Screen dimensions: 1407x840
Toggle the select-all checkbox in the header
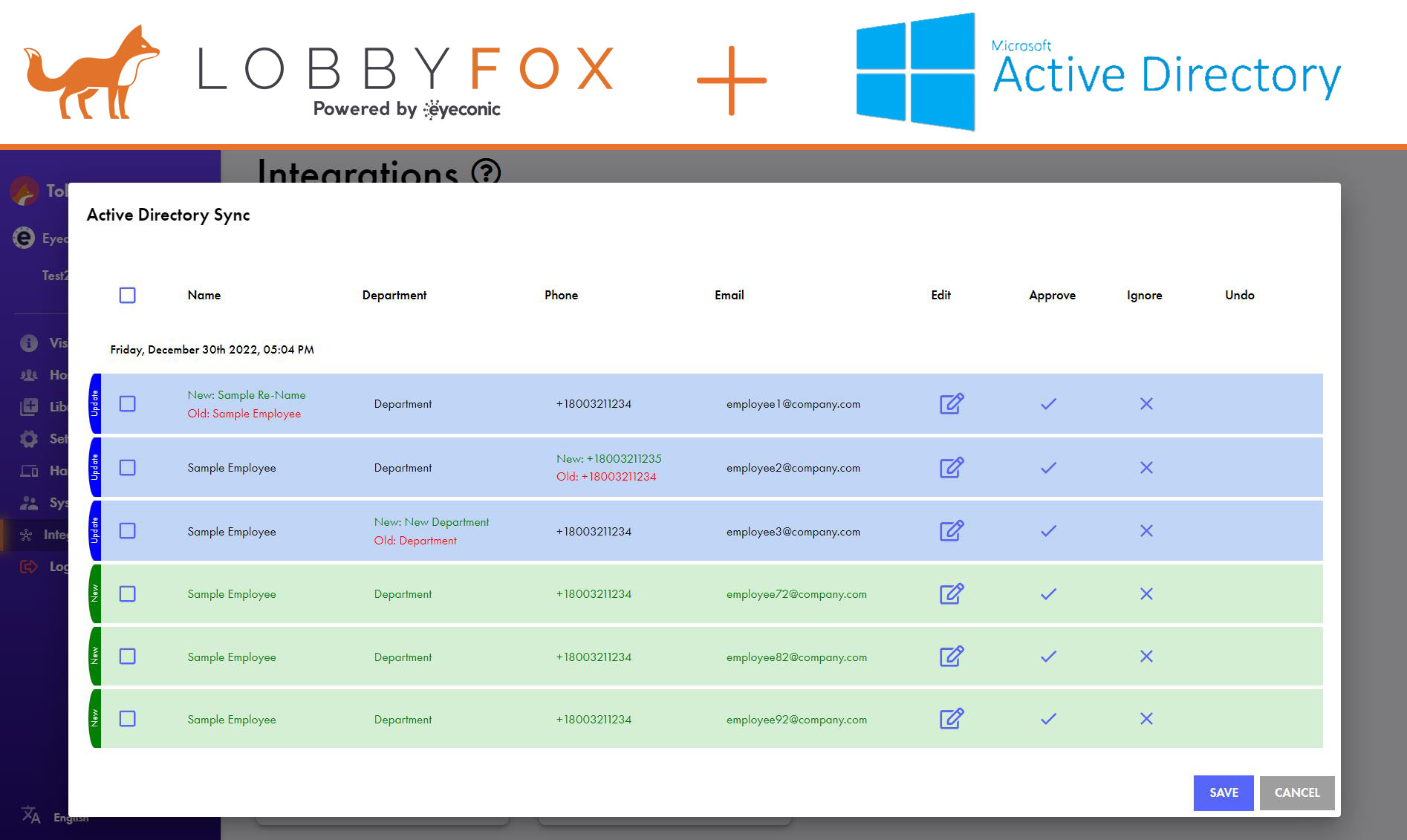pos(127,295)
